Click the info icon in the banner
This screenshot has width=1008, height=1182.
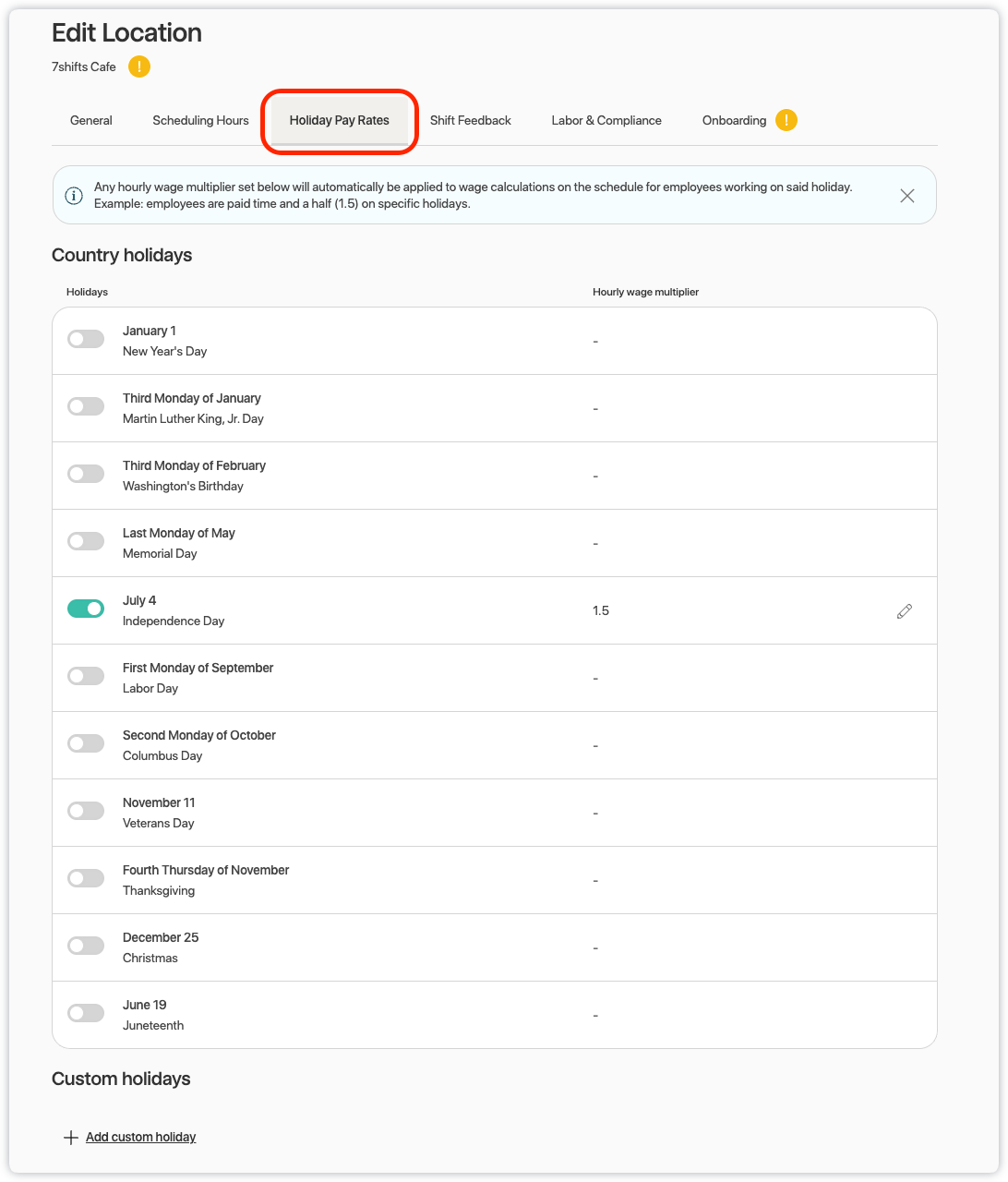(74, 196)
